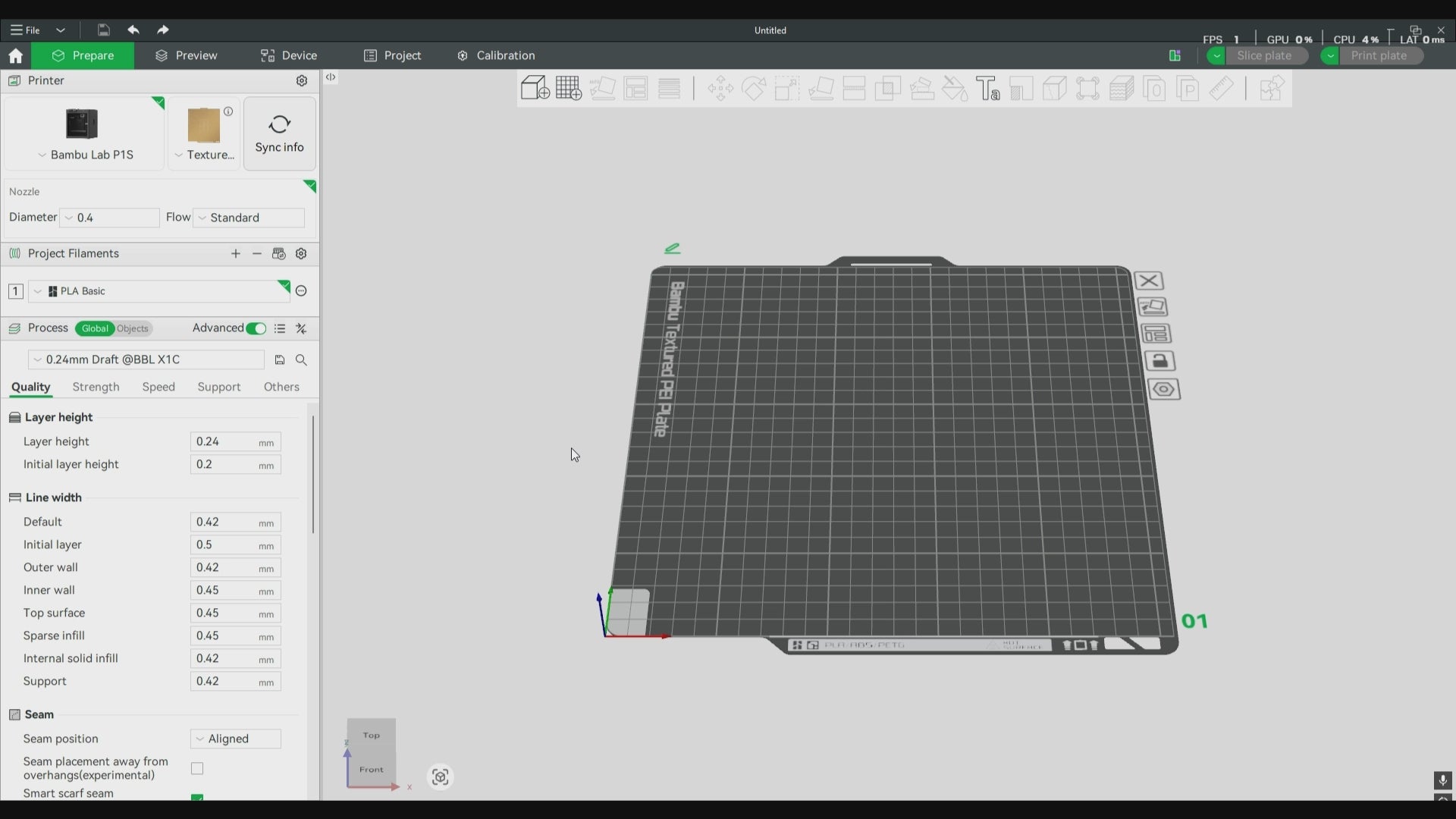The height and width of the screenshot is (819, 1456).
Task: Open the Seam position dropdown
Action: click(x=235, y=739)
